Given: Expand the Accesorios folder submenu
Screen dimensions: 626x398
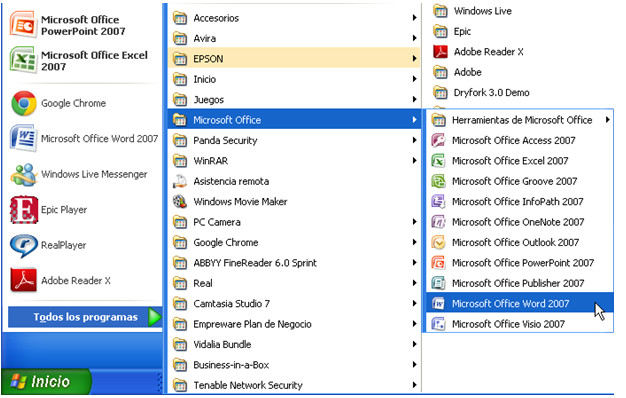Looking at the screenshot, I should pos(294,18).
